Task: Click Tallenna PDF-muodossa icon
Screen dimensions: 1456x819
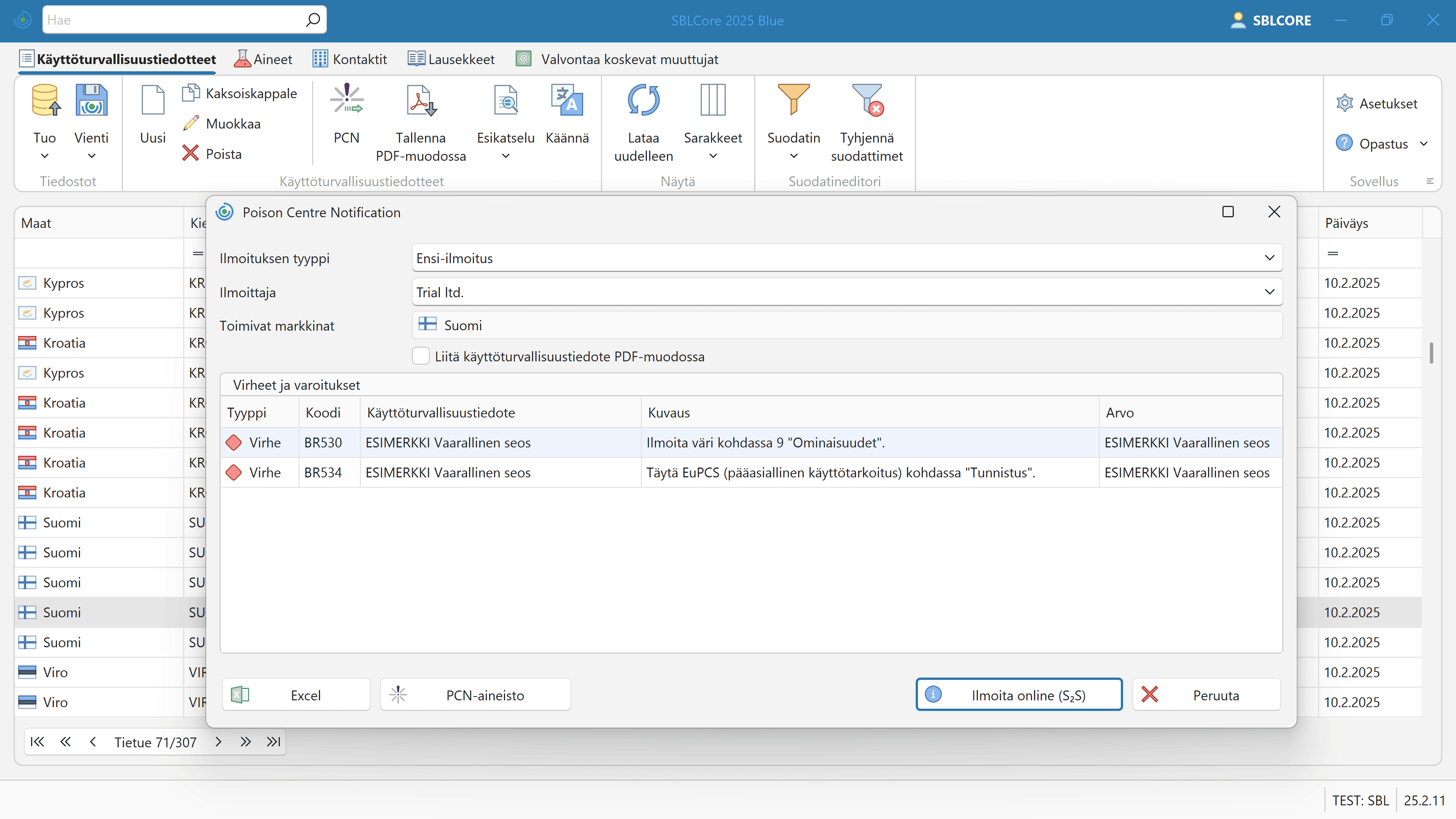Action: coord(420,100)
